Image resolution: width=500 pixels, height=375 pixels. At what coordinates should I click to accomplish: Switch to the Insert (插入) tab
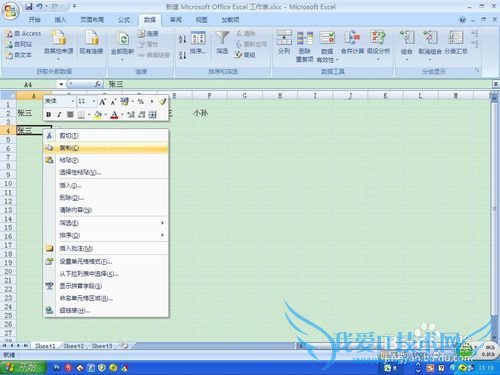click(x=60, y=20)
